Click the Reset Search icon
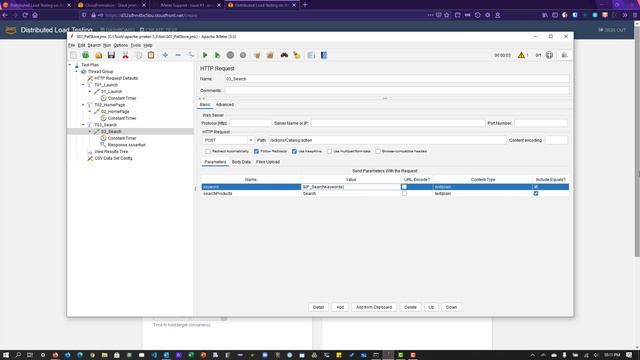640x360 pixels. click(x=297, y=55)
